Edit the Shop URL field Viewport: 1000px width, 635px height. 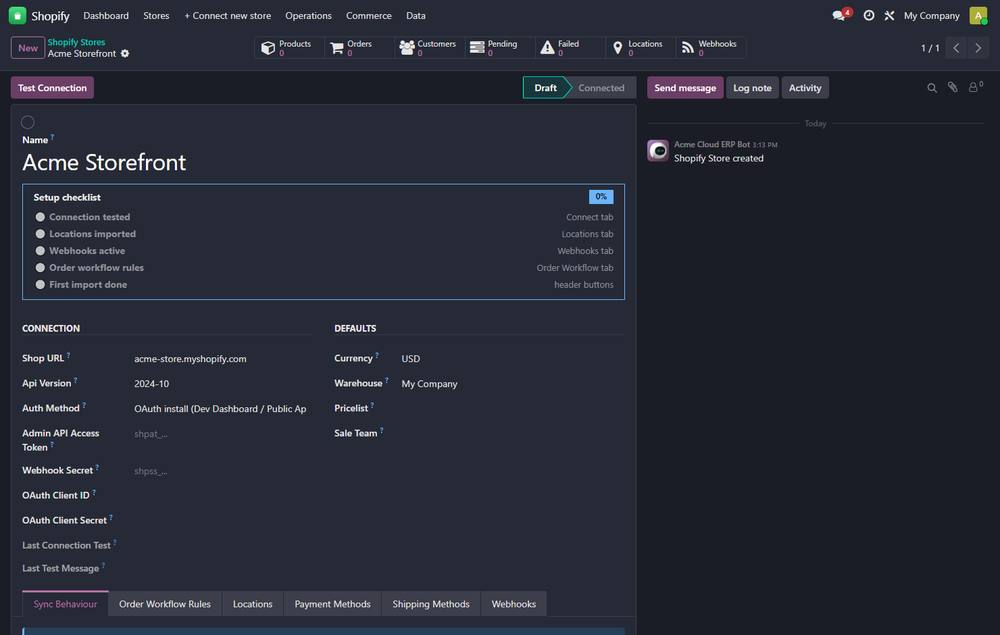point(221,359)
